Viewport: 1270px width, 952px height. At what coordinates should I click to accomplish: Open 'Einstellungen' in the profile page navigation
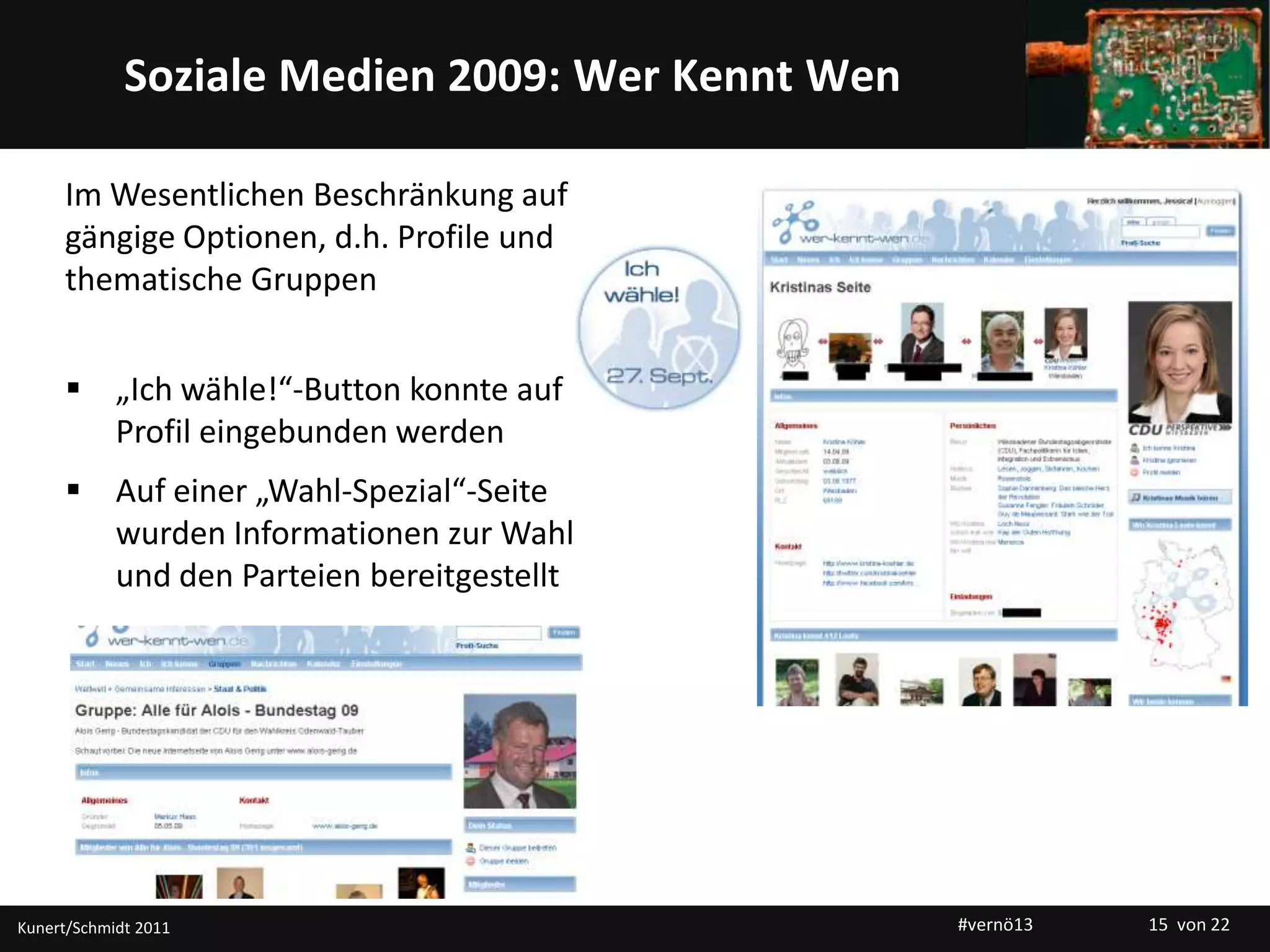point(1048,260)
